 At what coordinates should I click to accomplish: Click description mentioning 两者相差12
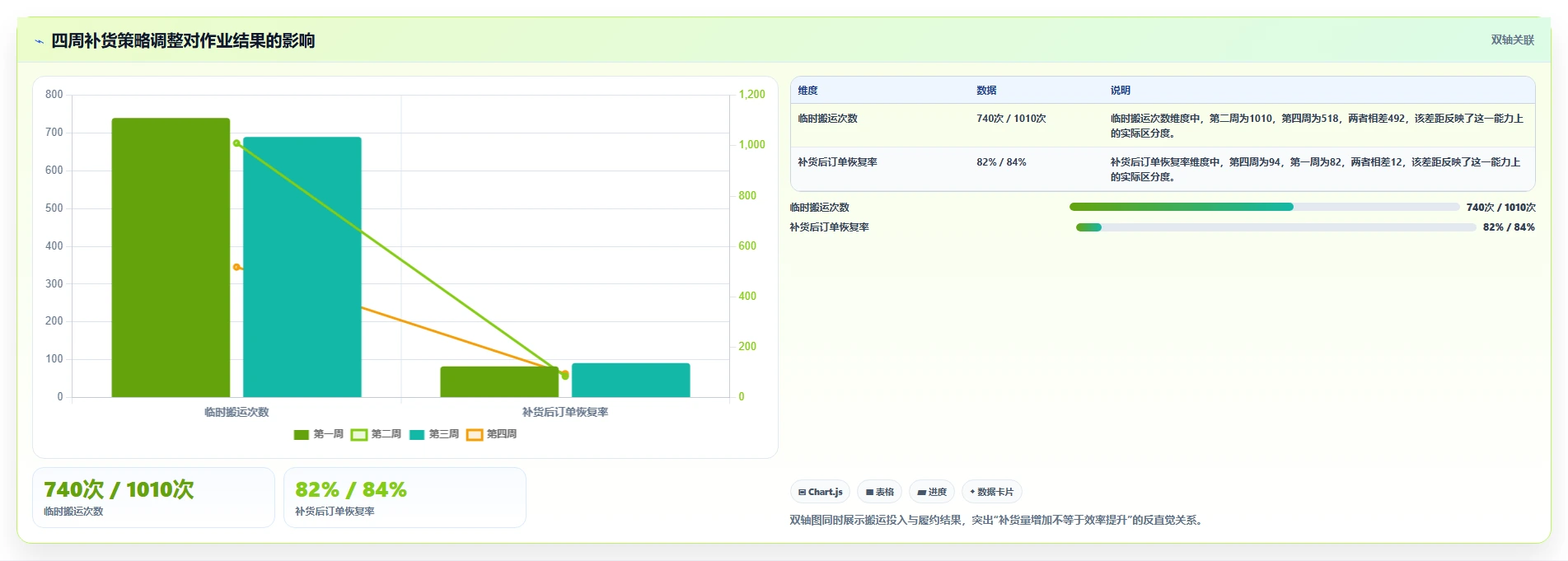point(1315,170)
